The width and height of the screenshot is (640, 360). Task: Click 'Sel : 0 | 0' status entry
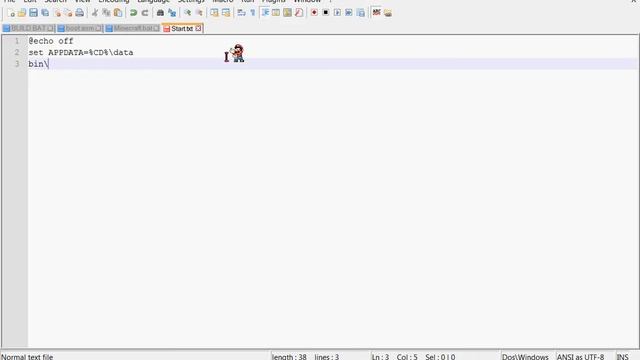440,357
